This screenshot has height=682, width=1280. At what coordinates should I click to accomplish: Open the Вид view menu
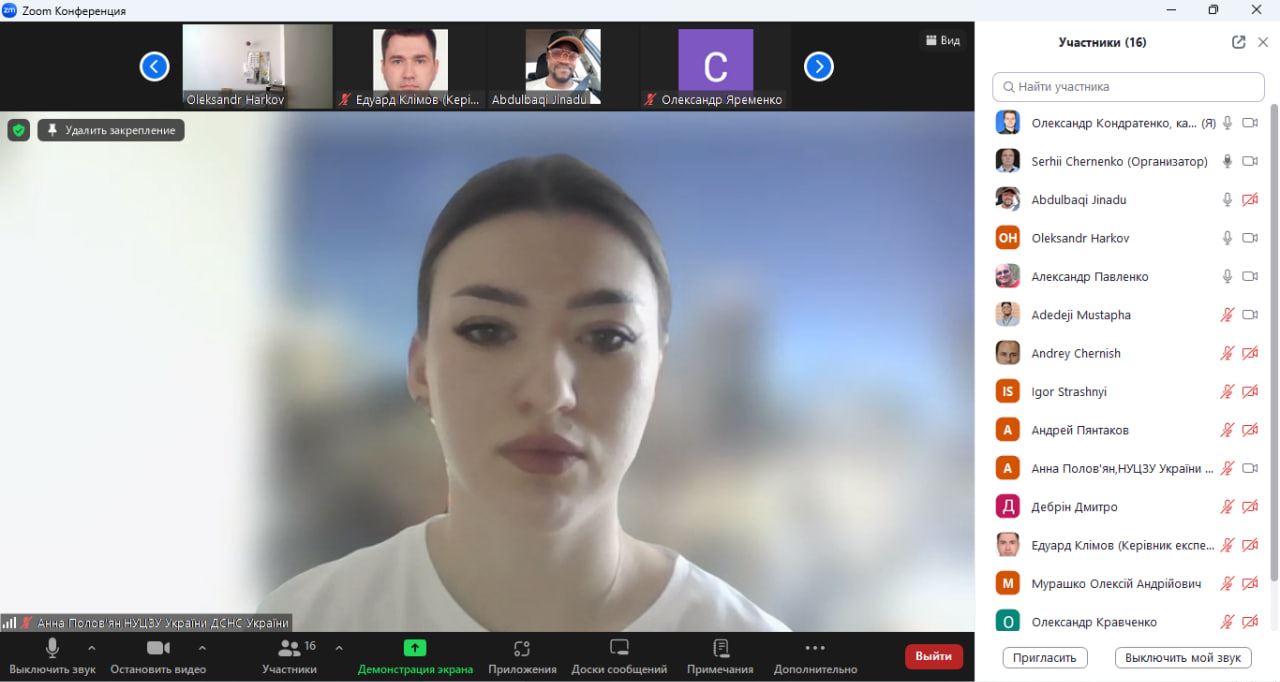[942, 40]
